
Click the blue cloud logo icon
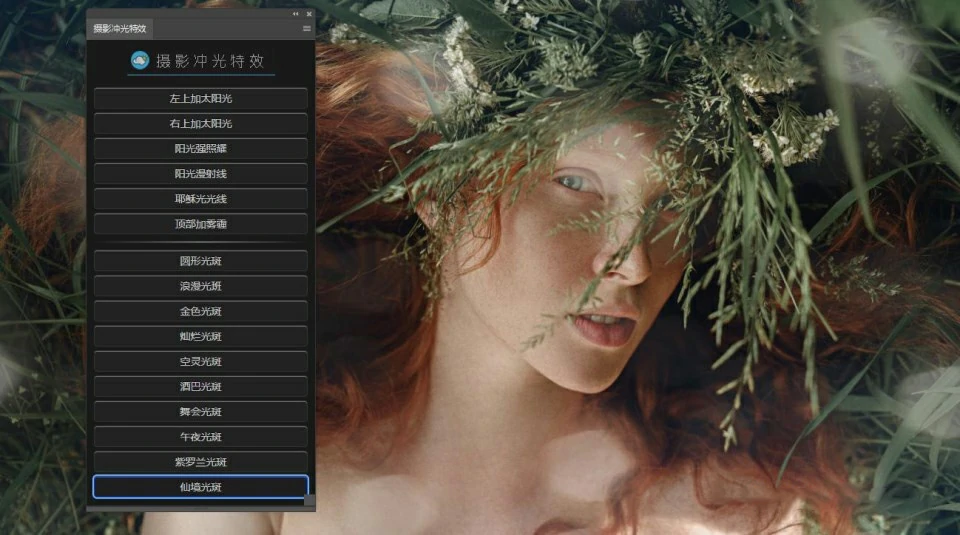pyautogui.click(x=140, y=60)
